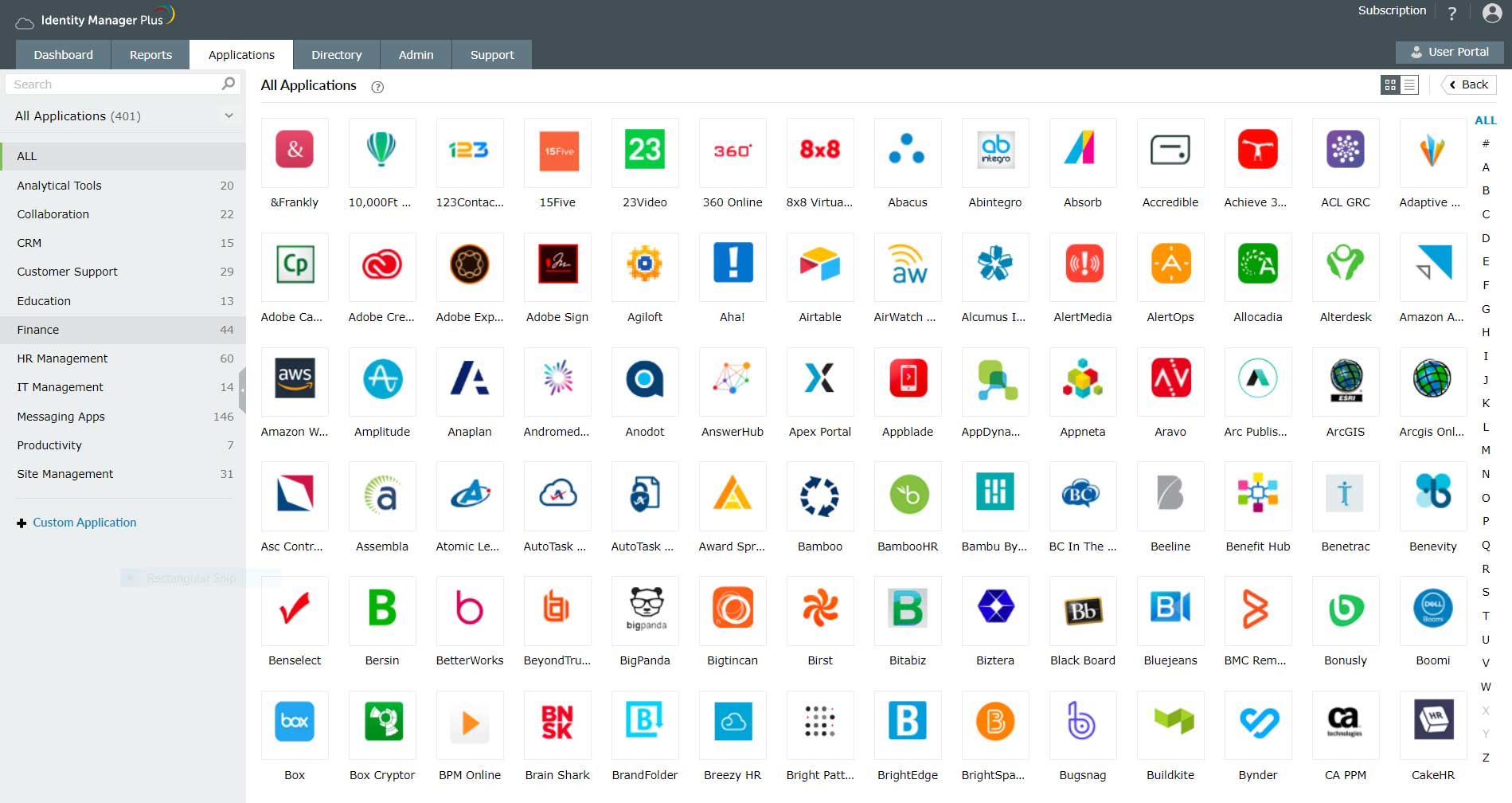Image resolution: width=1512 pixels, height=803 pixels.
Task: Switch to the Directory tab
Action: [337, 55]
